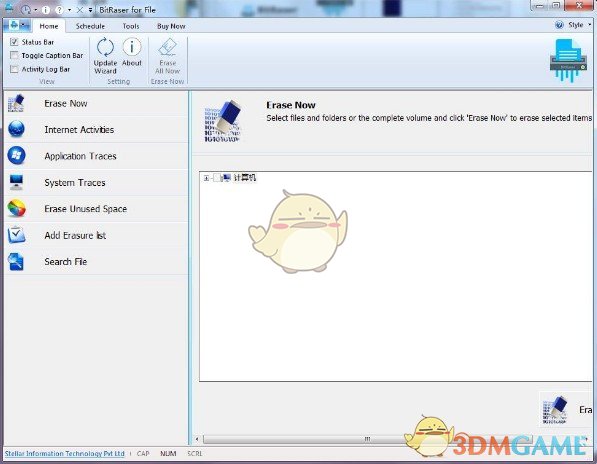Click the NUM indicator in status bar

pyautogui.click(x=168, y=453)
